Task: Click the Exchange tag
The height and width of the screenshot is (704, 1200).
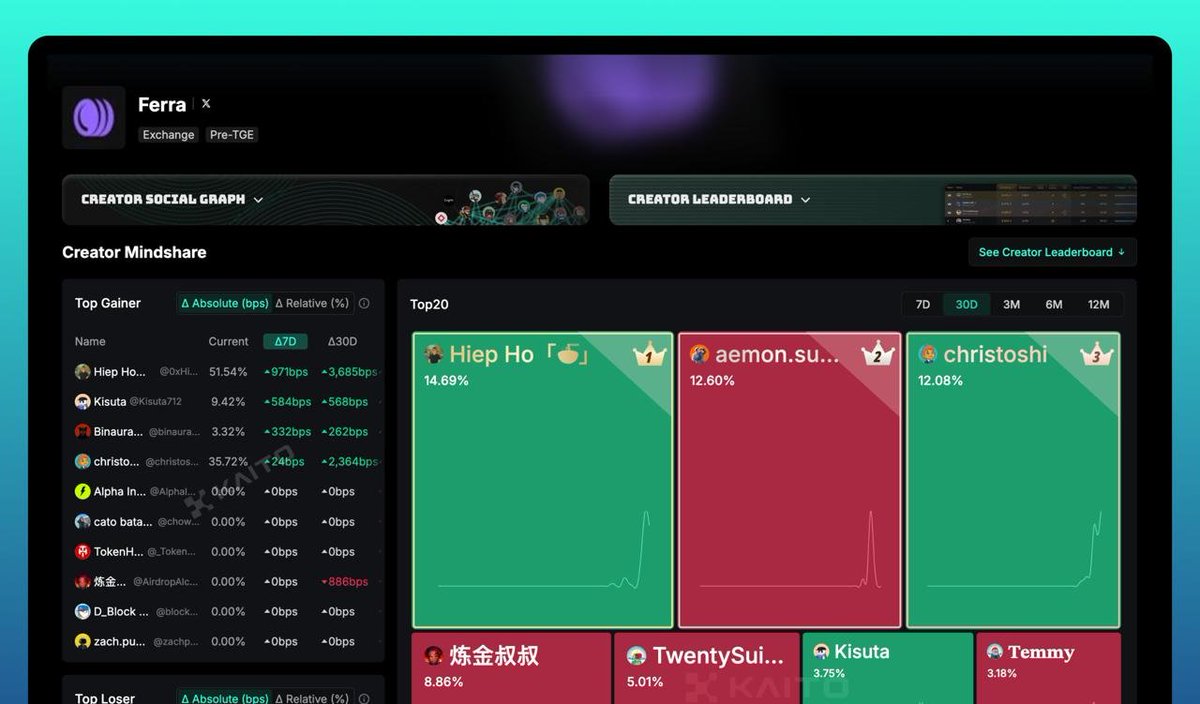Action: [x=168, y=135]
